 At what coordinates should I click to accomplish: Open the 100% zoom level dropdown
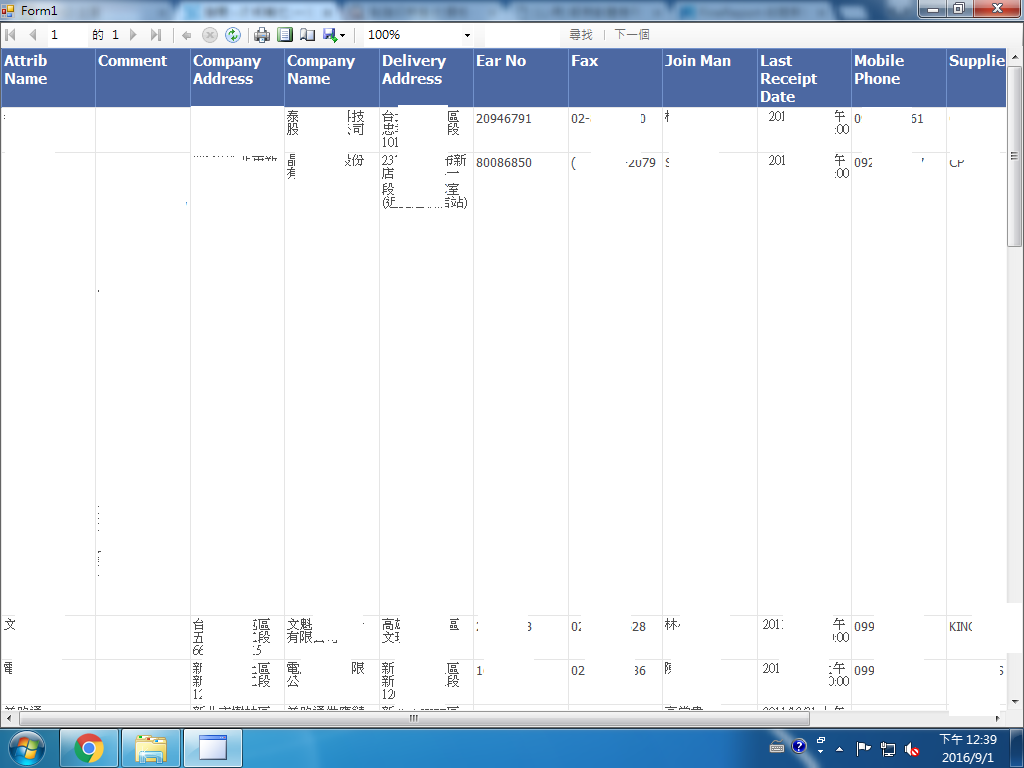(x=468, y=35)
